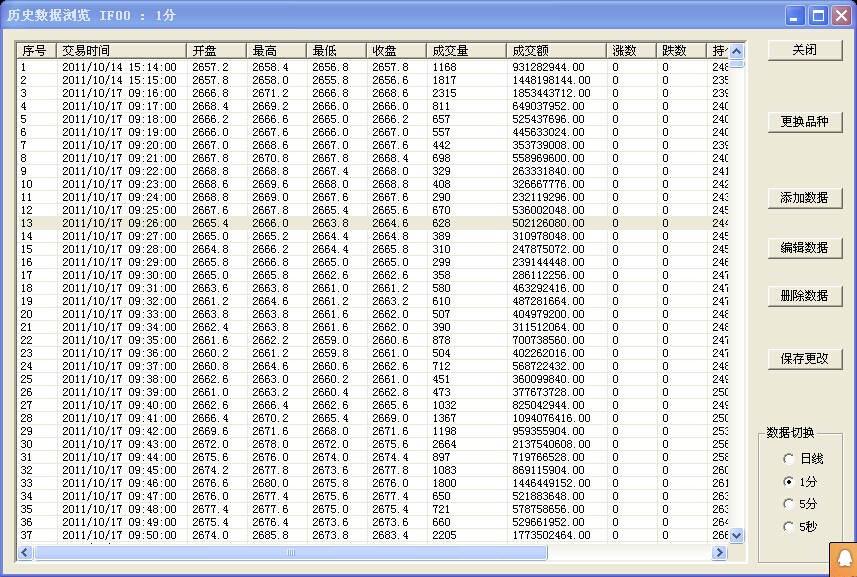Image resolution: width=857 pixels, height=577 pixels.
Task: Click the 编辑数据 button
Action: click(x=805, y=248)
